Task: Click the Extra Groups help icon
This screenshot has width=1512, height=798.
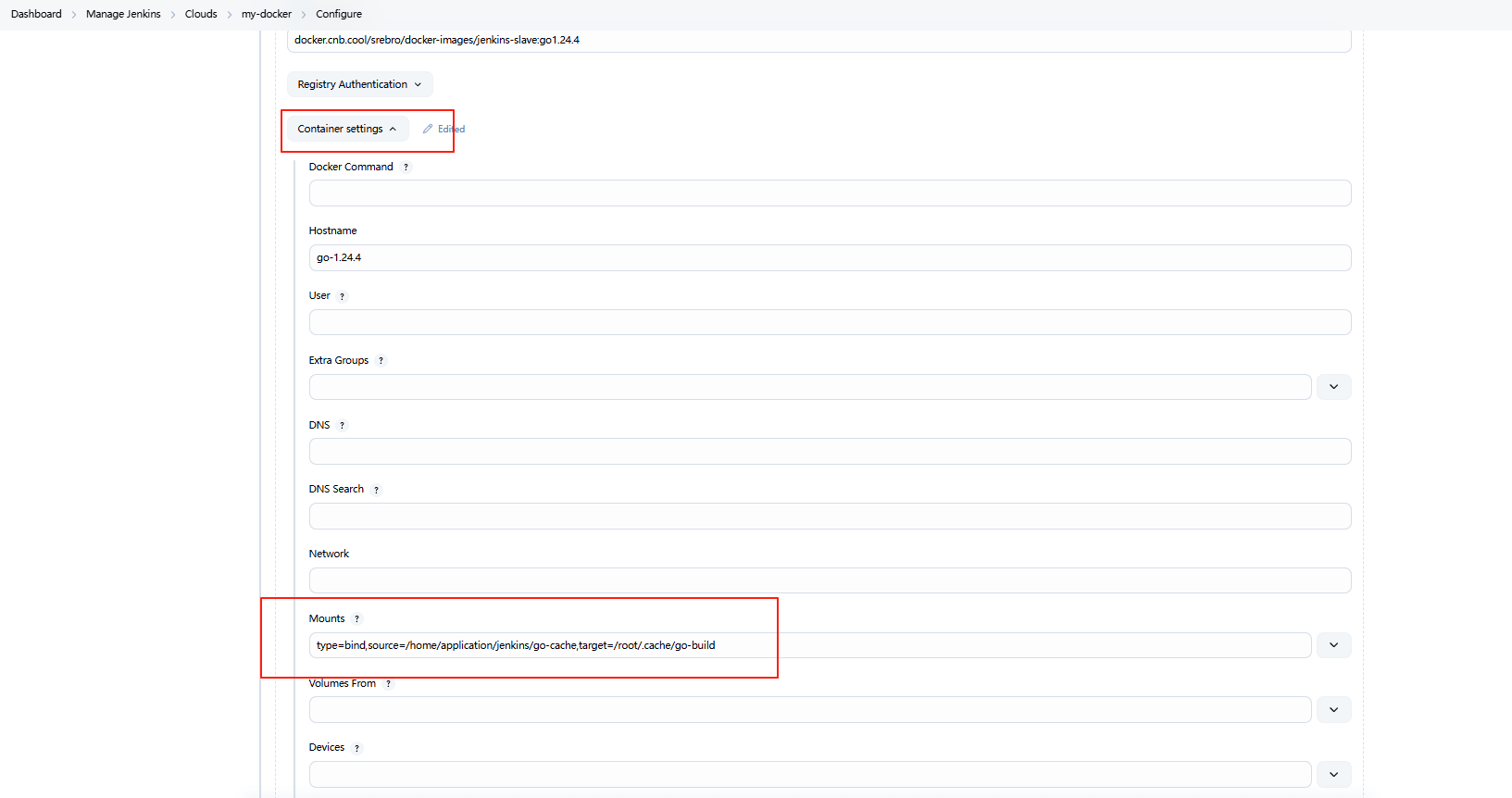Action: pyautogui.click(x=381, y=361)
